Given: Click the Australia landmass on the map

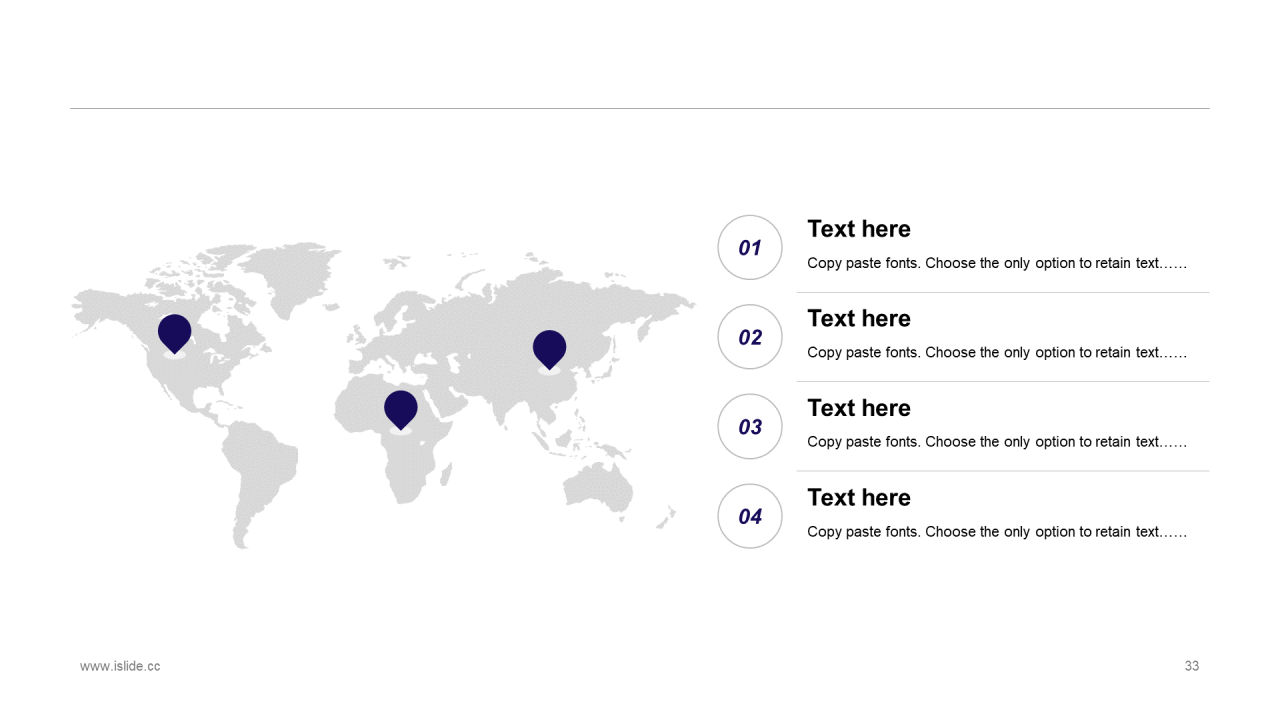Looking at the screenshot, I should pyautogui.click(x=598, y=490).
